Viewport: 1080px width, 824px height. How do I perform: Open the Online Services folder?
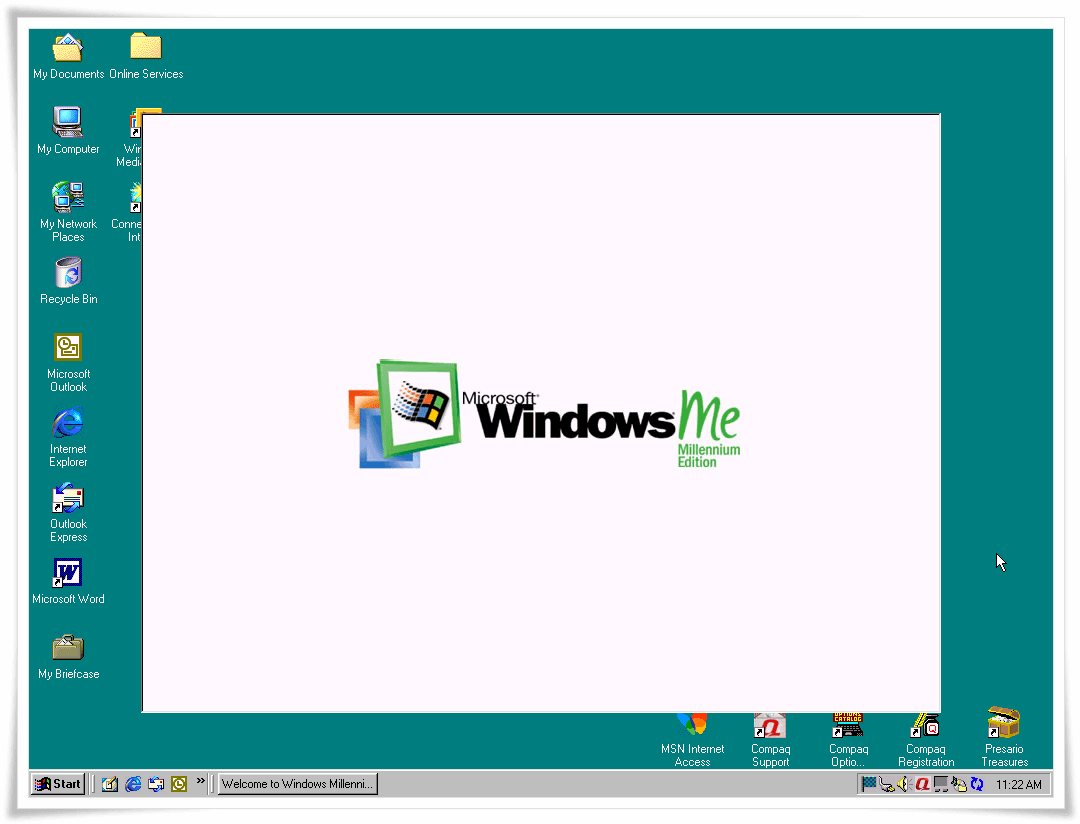point(145,47)
